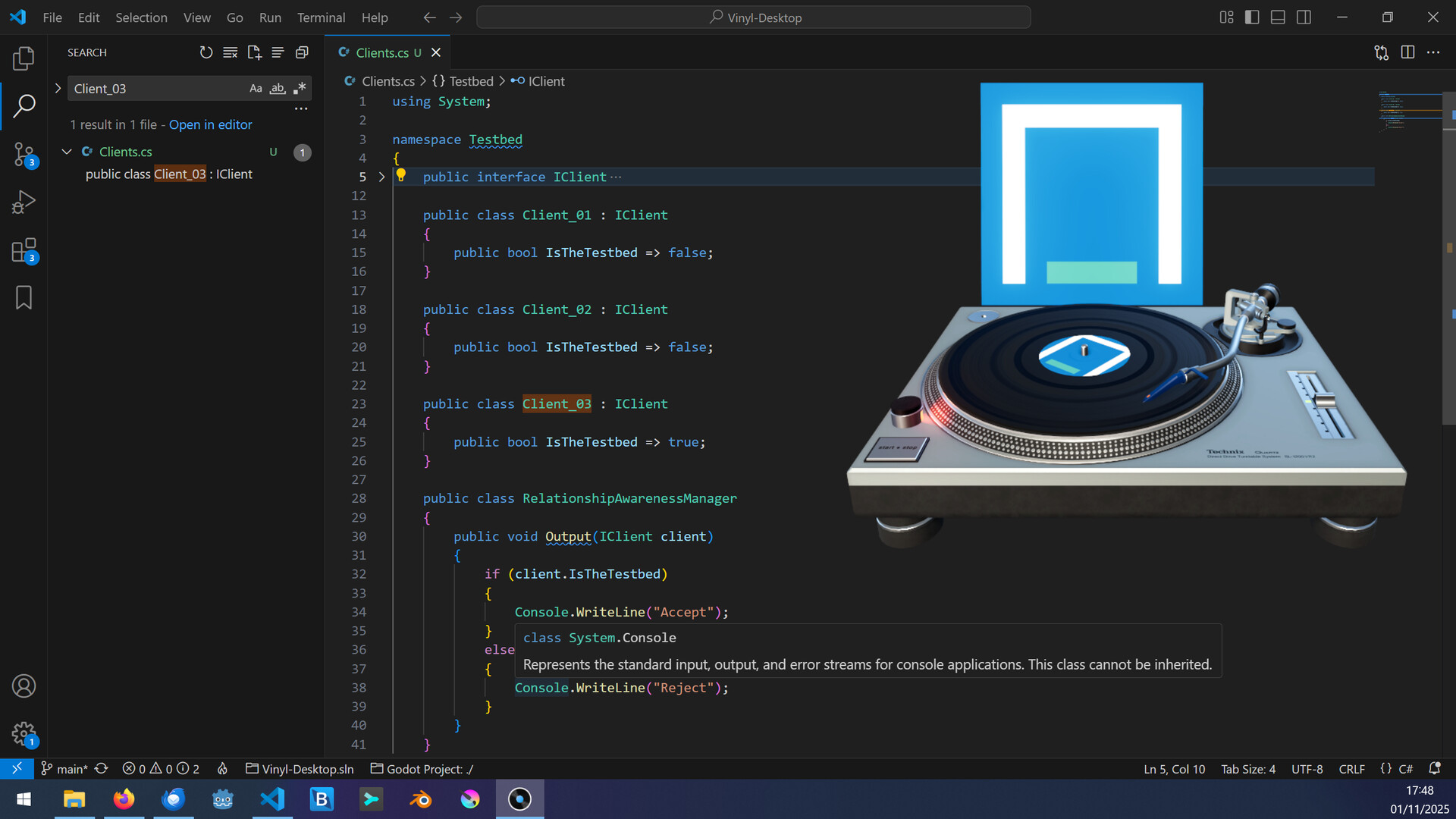Open the Terminal menu
The image size is (1456, 819).
tap(321, 17)
